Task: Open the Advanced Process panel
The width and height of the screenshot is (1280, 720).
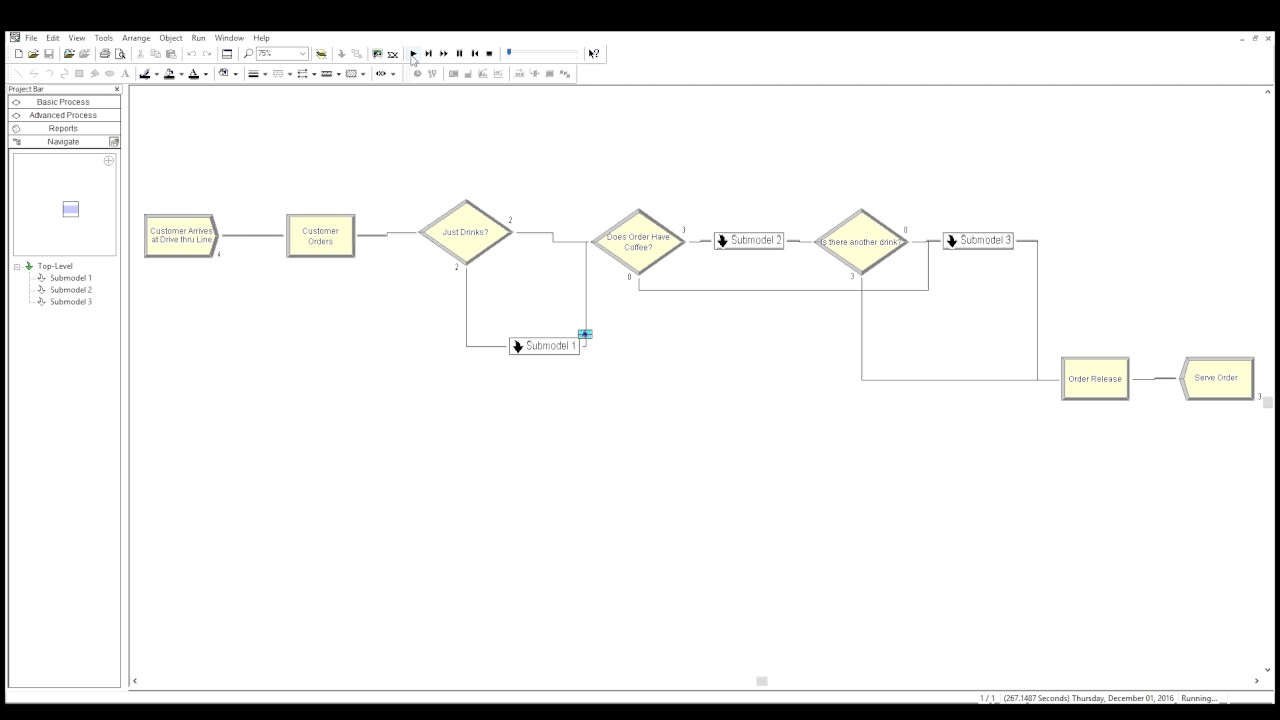Action: point(64,115)
